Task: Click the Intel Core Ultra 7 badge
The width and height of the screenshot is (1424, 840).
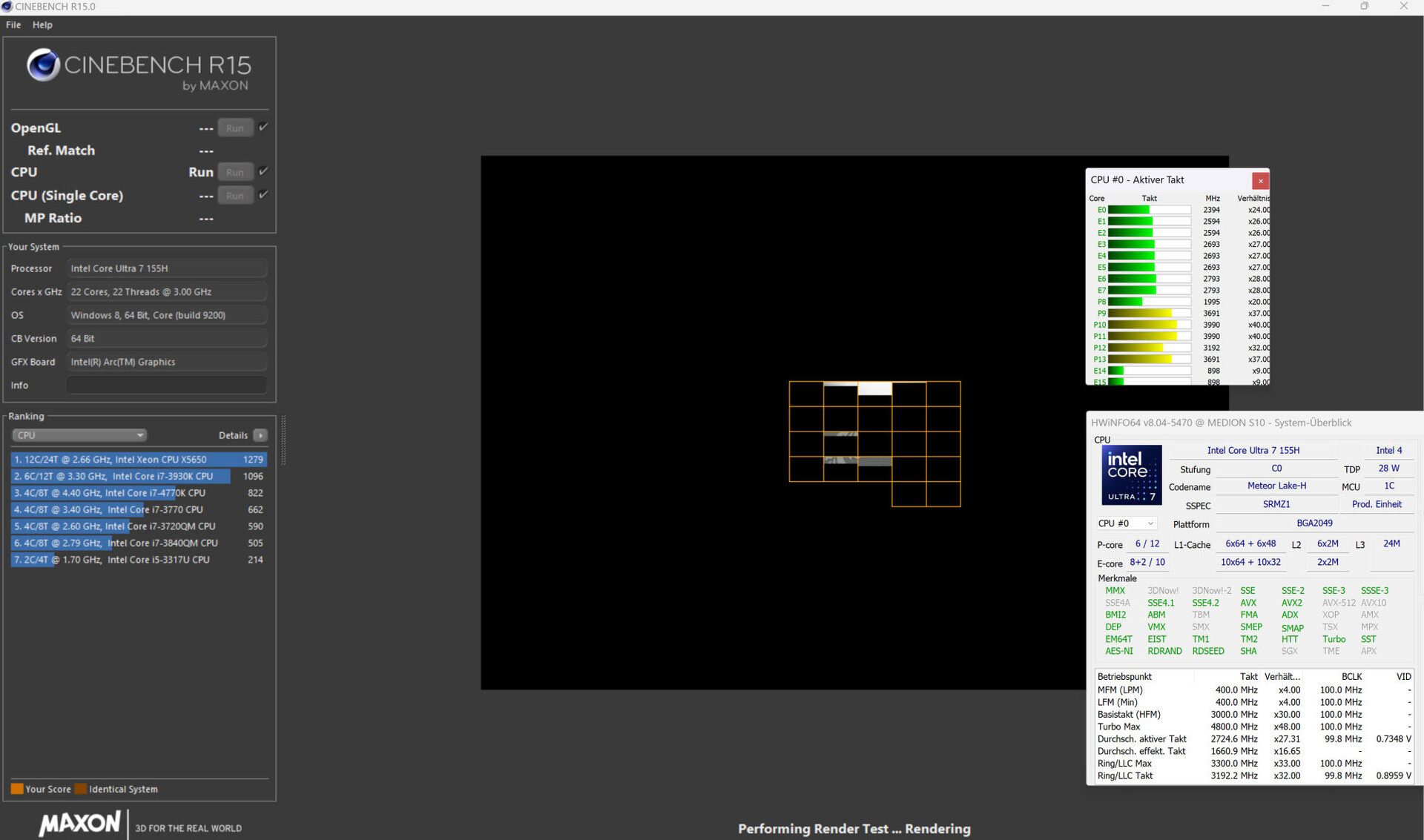Action: pos(1131,475)
